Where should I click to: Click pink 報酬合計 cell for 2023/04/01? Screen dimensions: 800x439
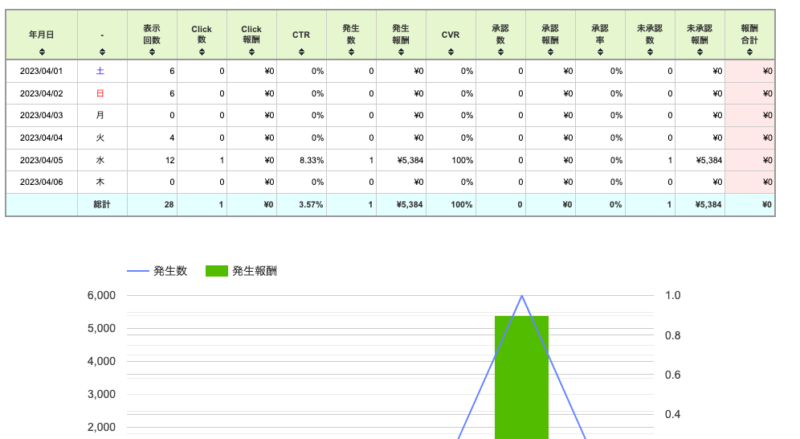[x=749, y=71]
